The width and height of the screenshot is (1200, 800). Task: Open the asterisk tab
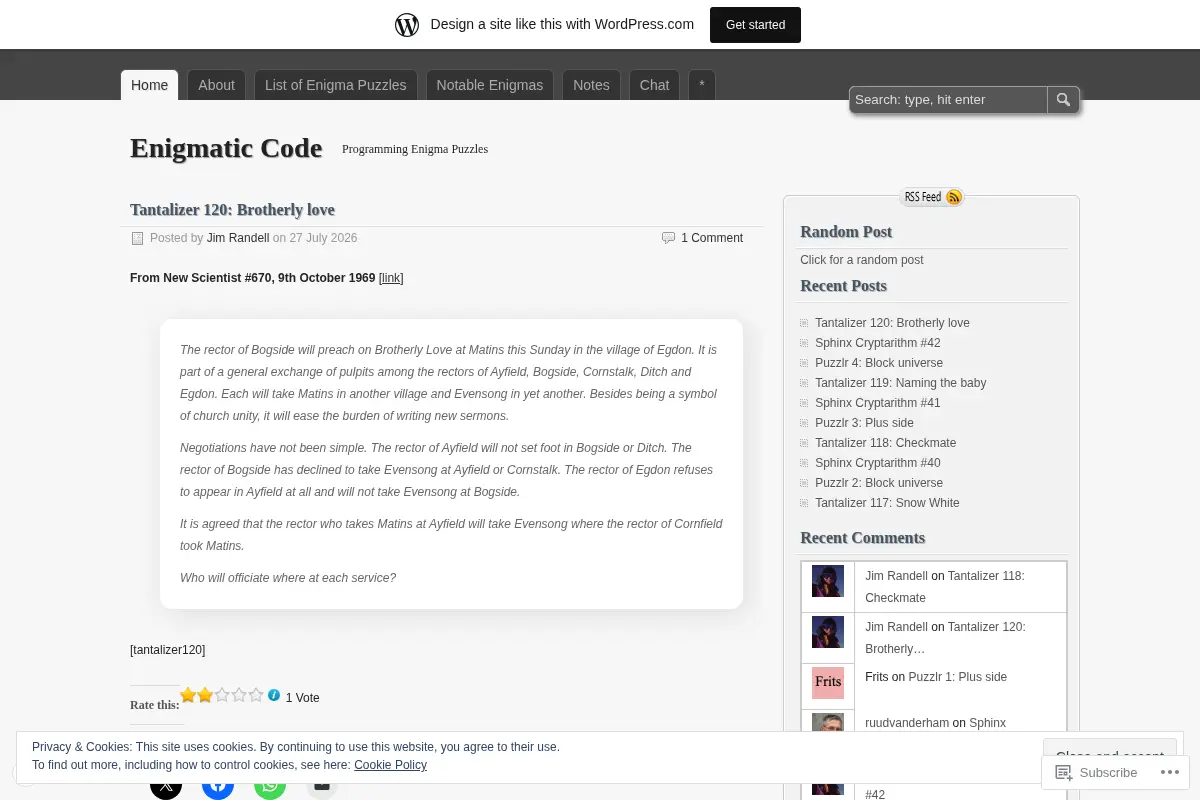[702, 85]
